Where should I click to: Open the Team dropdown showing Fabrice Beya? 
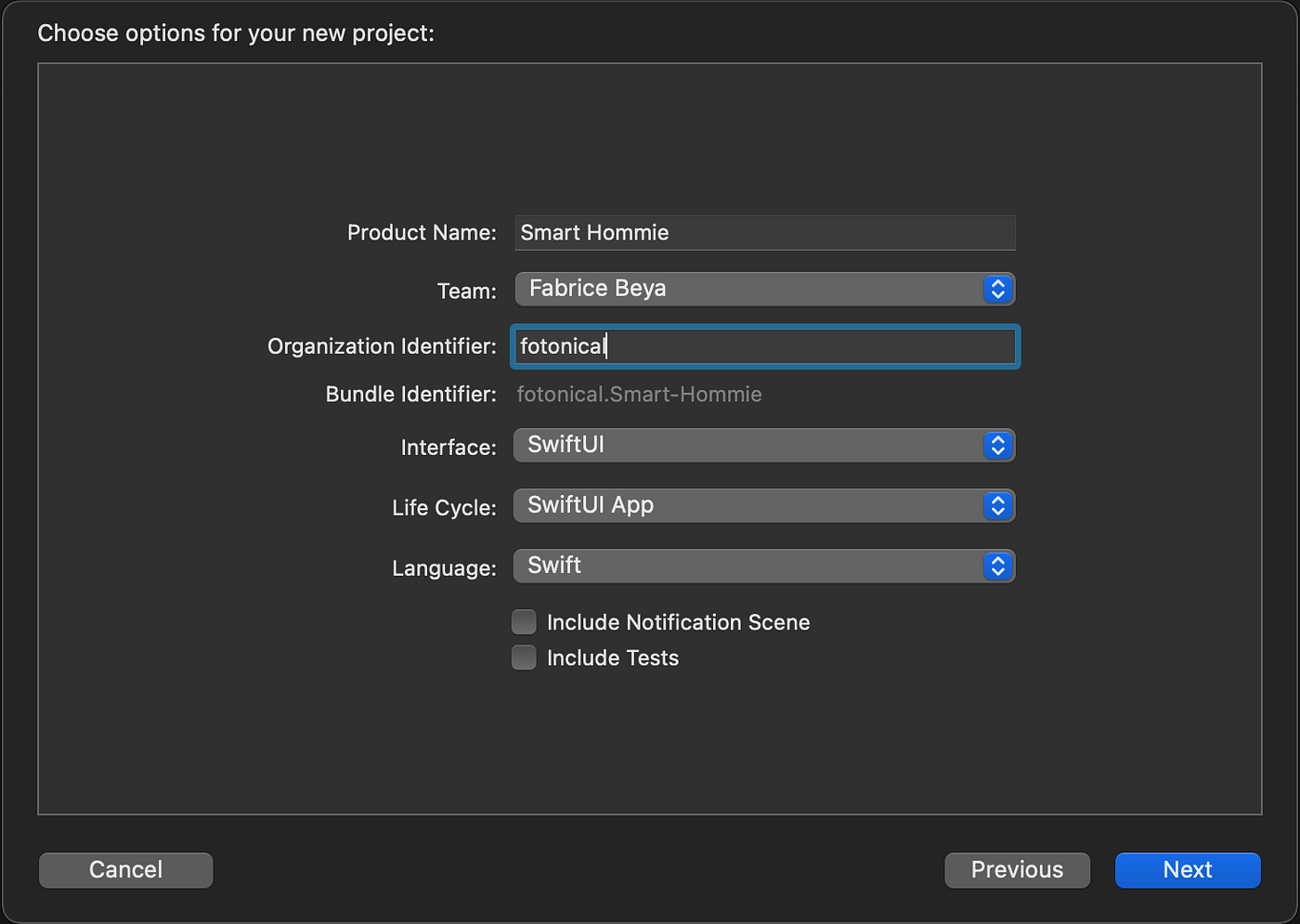coord(761,289)
